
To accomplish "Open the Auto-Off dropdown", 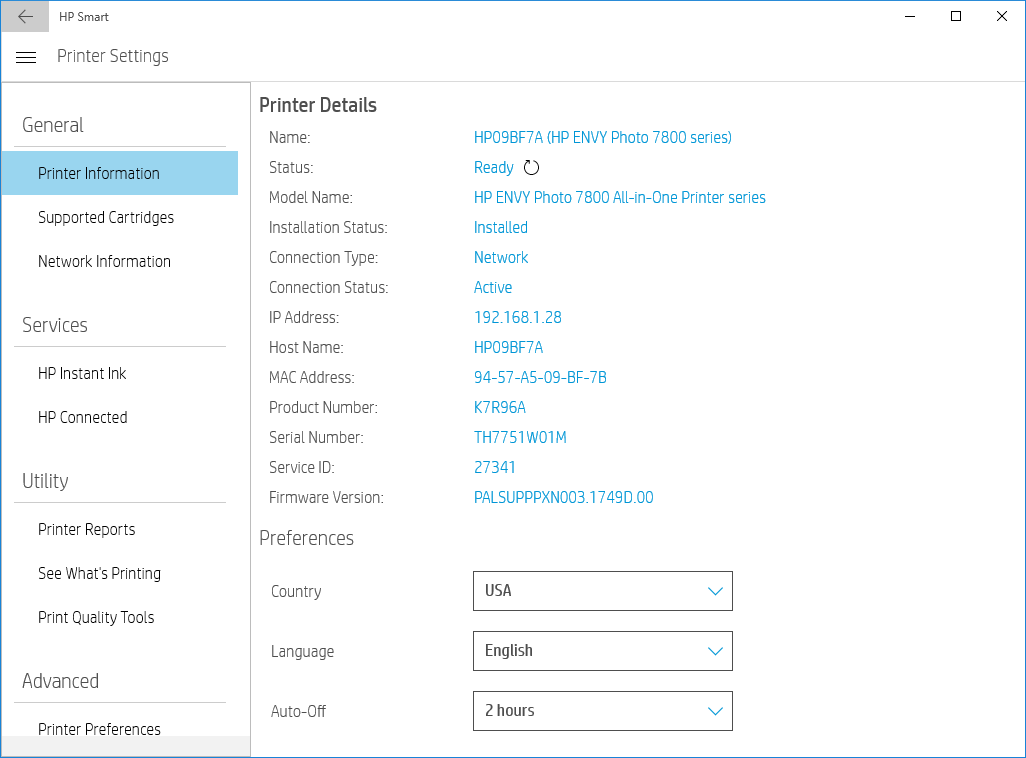I will click(x=602, y=711).
